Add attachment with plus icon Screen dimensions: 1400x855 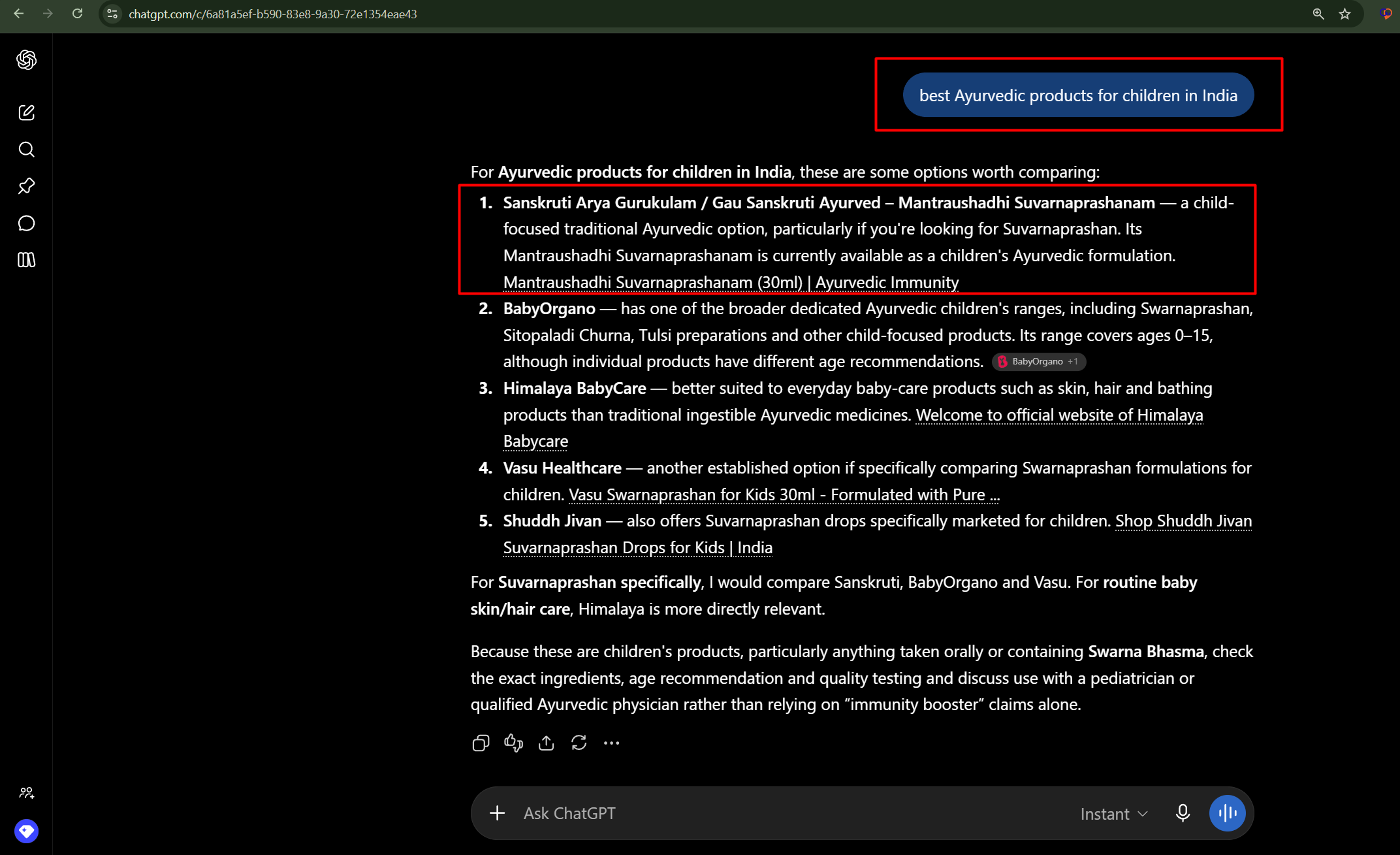(497, 813)
